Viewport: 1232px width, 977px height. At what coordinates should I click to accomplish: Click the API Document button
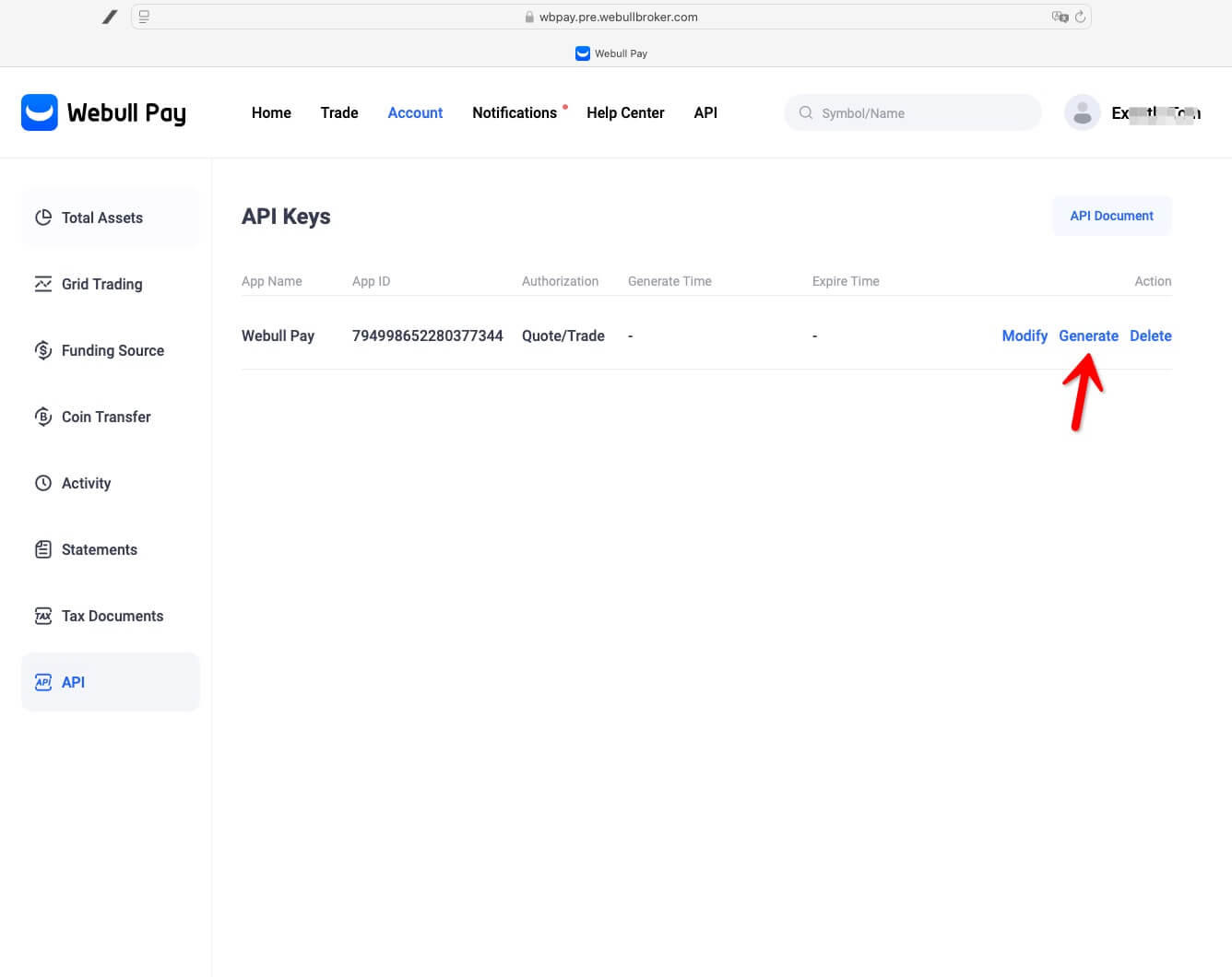pyautogui.click(x=1112, y=216)
